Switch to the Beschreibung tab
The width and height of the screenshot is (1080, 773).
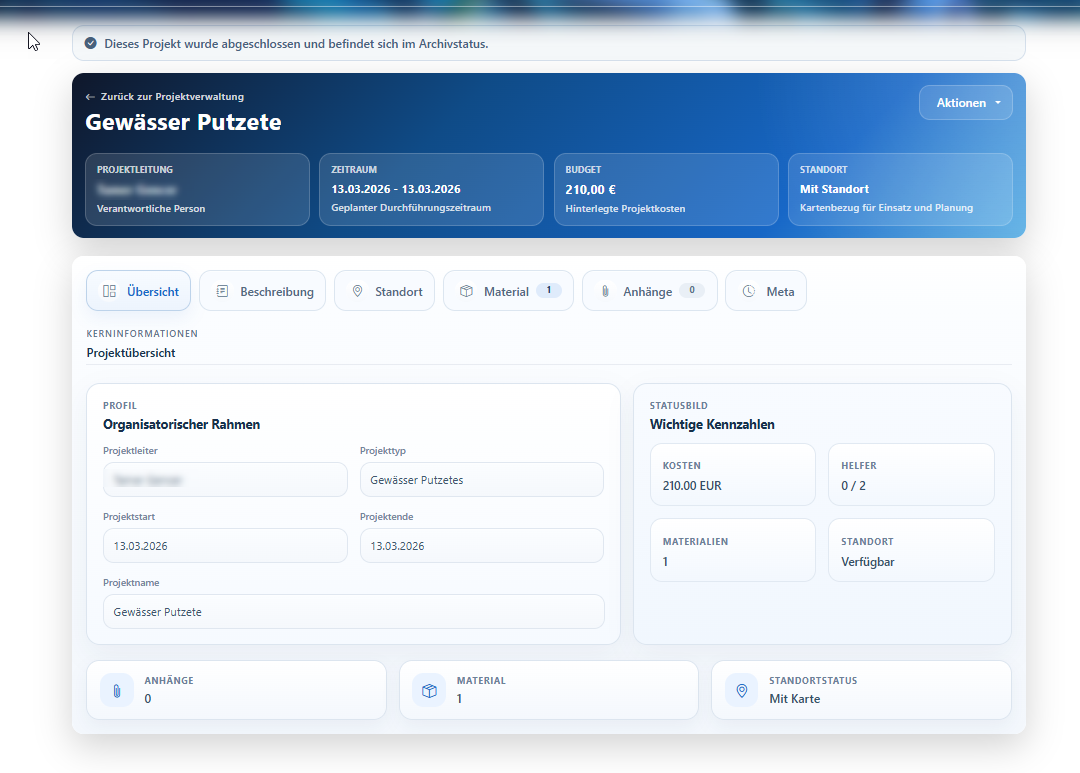click(262, 291)
